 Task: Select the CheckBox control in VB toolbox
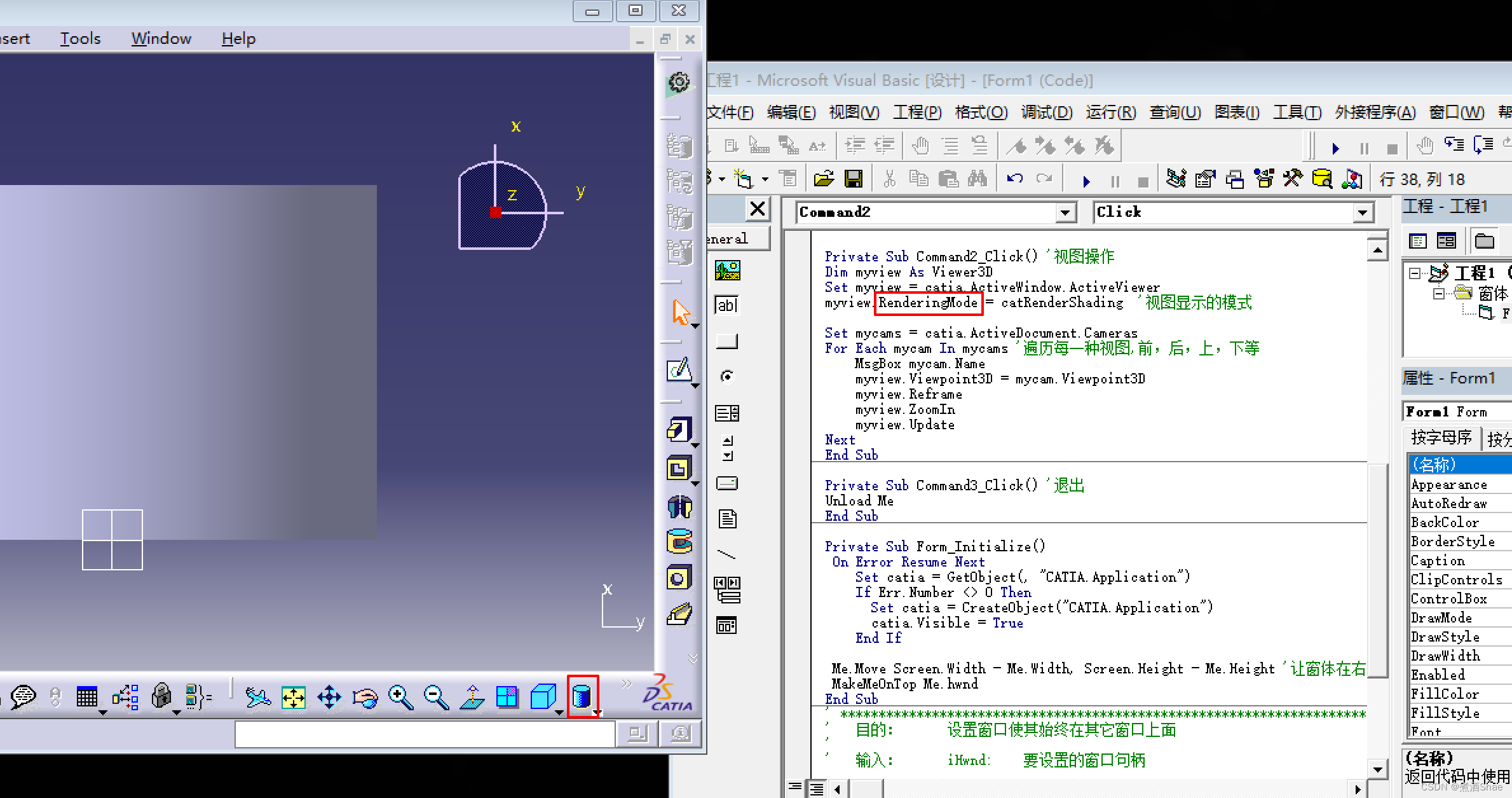(x=728, y=341)
